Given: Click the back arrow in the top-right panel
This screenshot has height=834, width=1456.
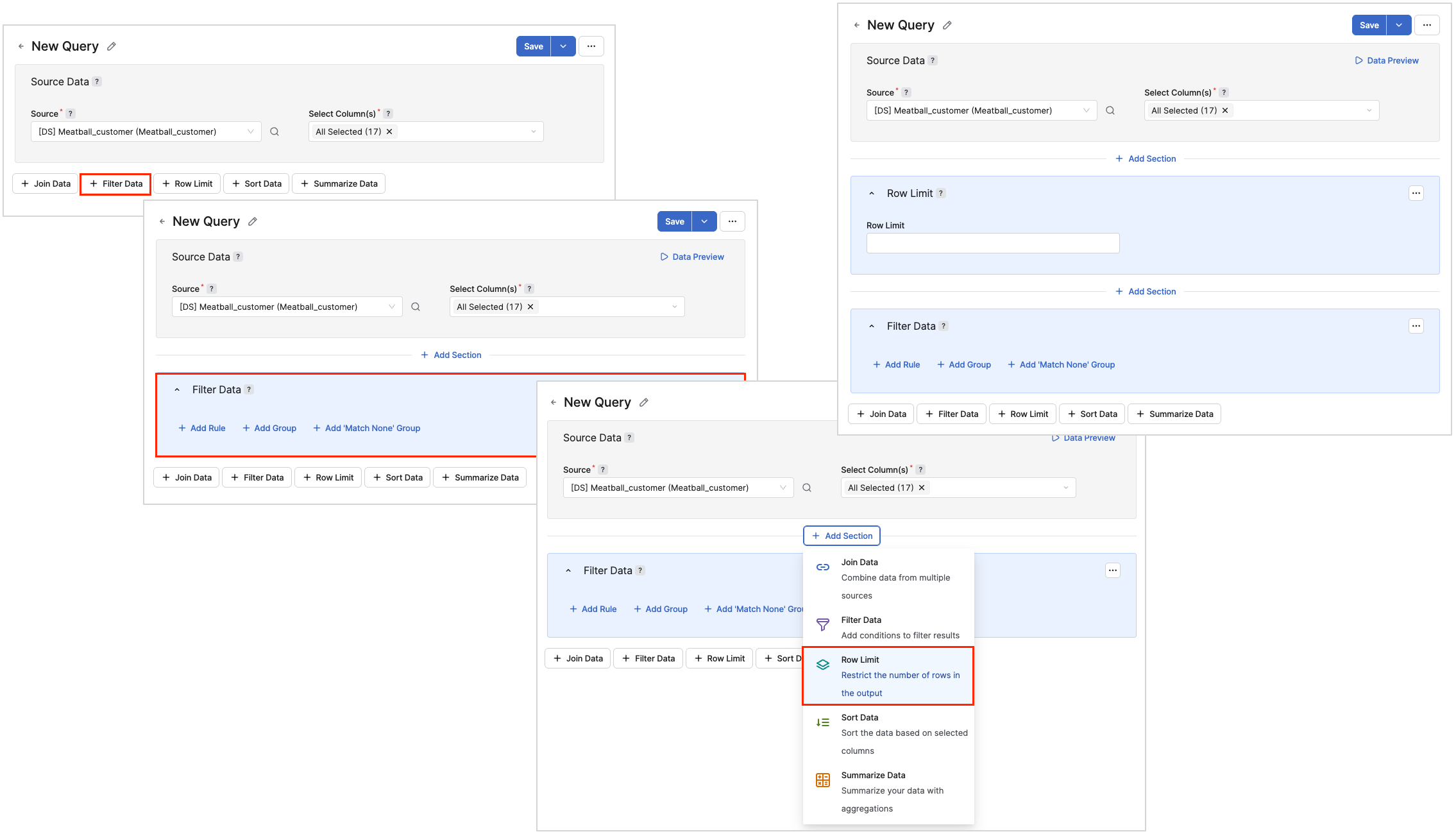Looking at the screenshot, I should point(856,25).
